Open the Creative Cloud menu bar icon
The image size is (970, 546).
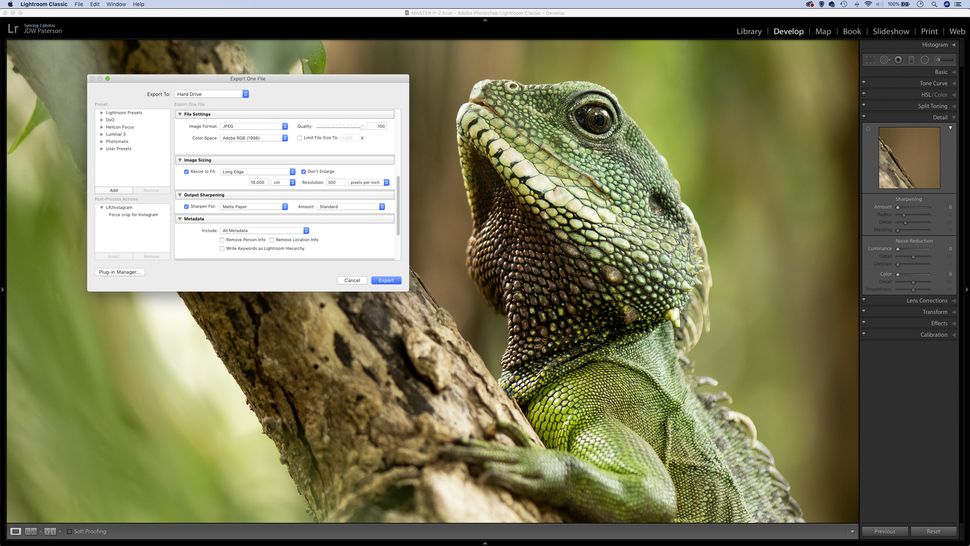[810, 4]
